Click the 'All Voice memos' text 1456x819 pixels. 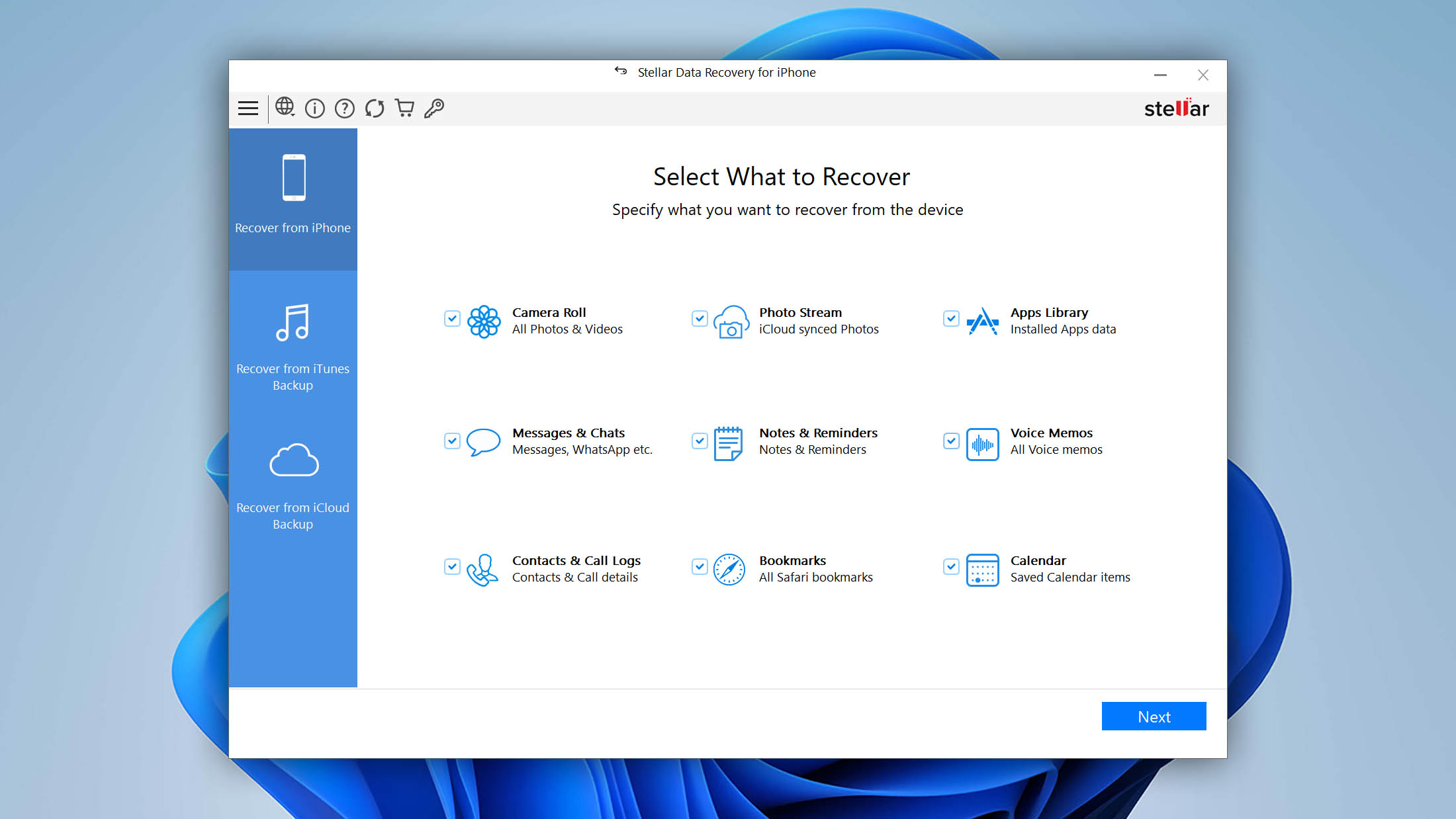(x=1056, y=449)
